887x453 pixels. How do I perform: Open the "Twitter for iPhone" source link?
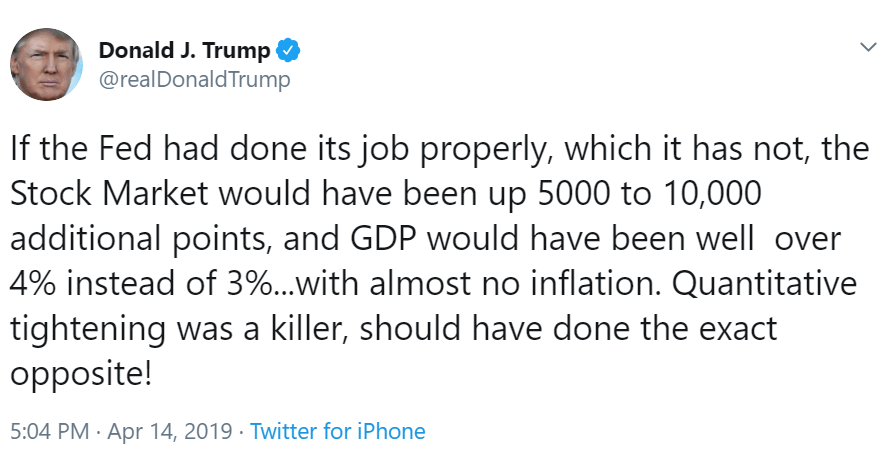(338, 432)
